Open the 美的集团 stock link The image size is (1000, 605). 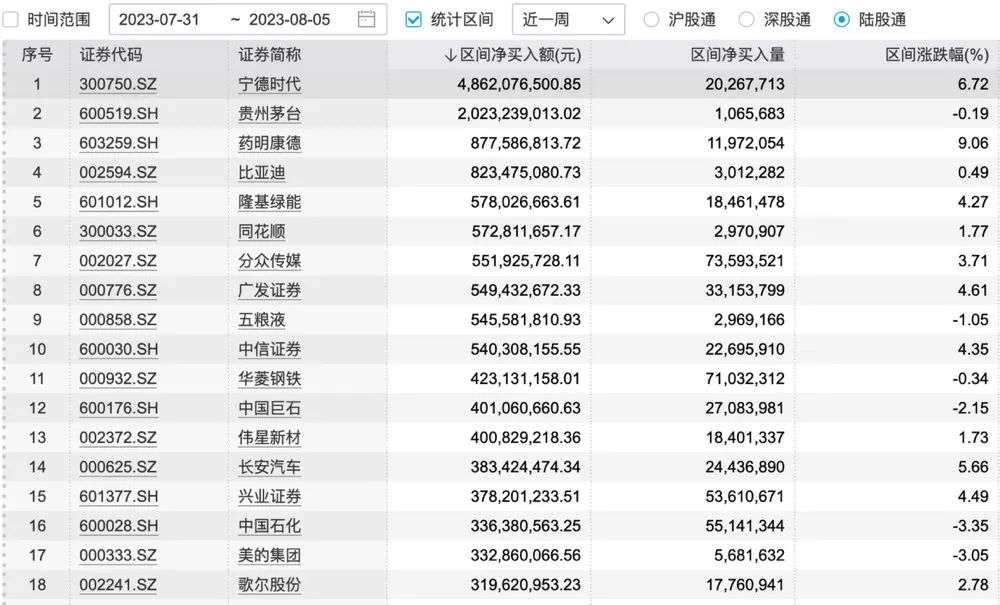[269, 555]
